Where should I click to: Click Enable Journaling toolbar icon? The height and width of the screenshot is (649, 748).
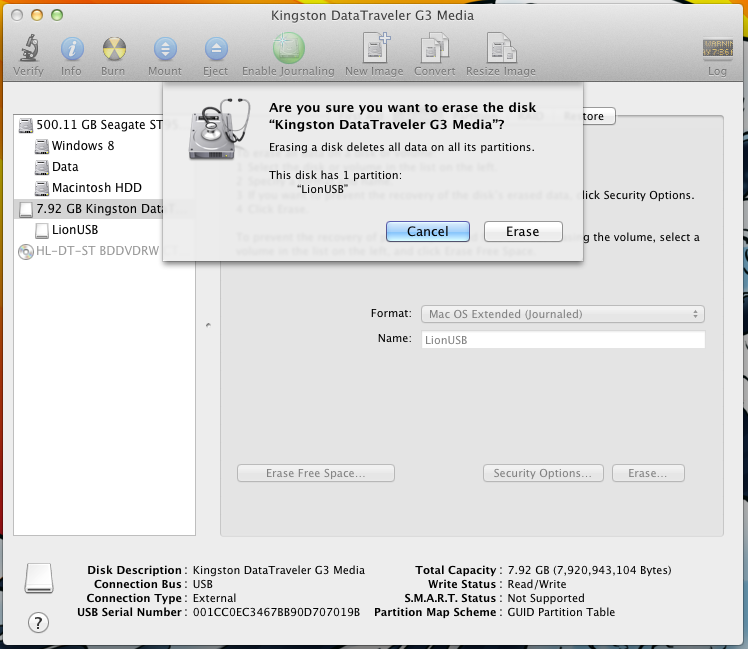[289, 48]
